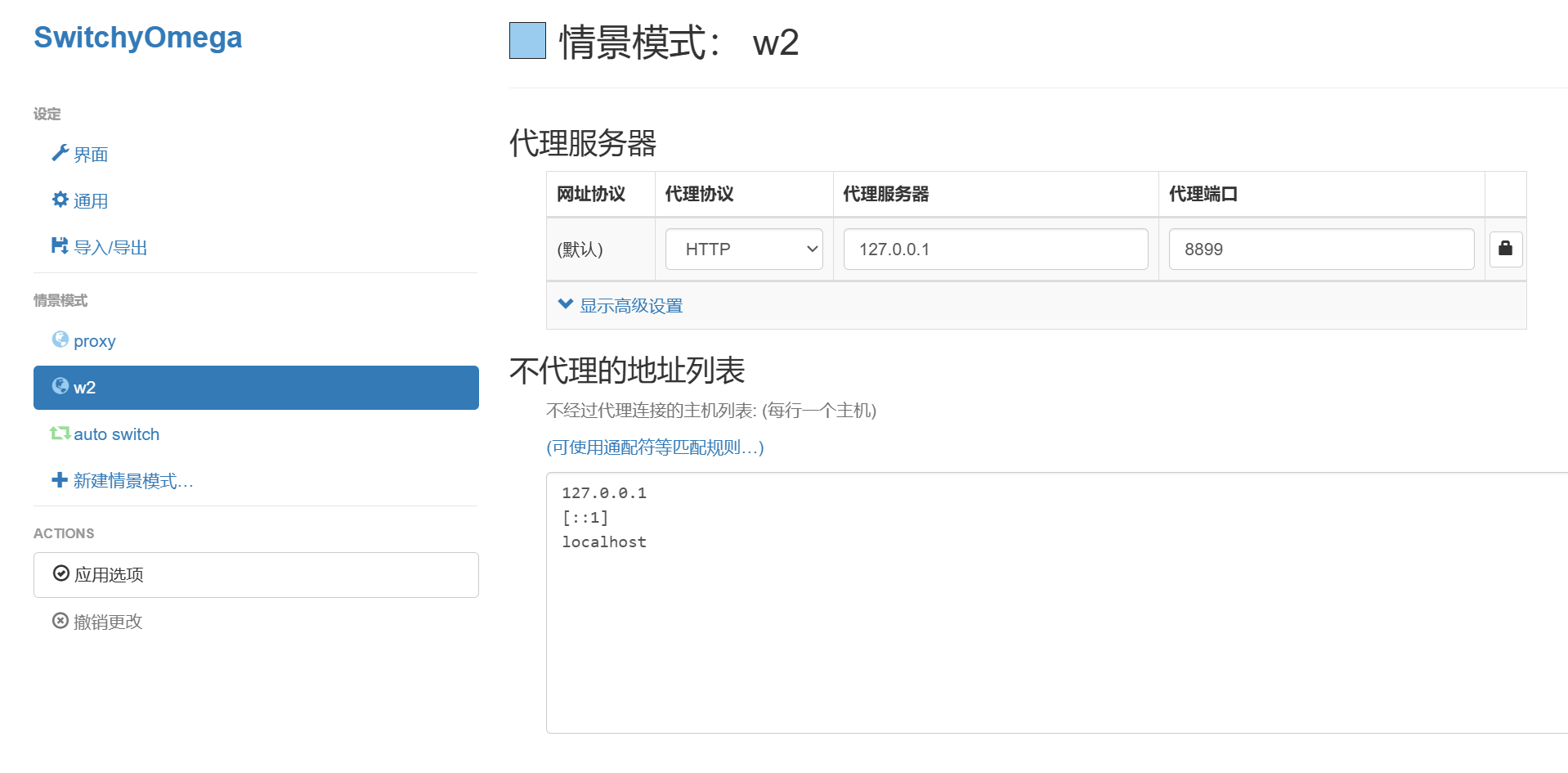Image resolution: width=1568 pixels, height=773 pixels.
Task: Click the blue profile color swatch
Action: point(527,41)
